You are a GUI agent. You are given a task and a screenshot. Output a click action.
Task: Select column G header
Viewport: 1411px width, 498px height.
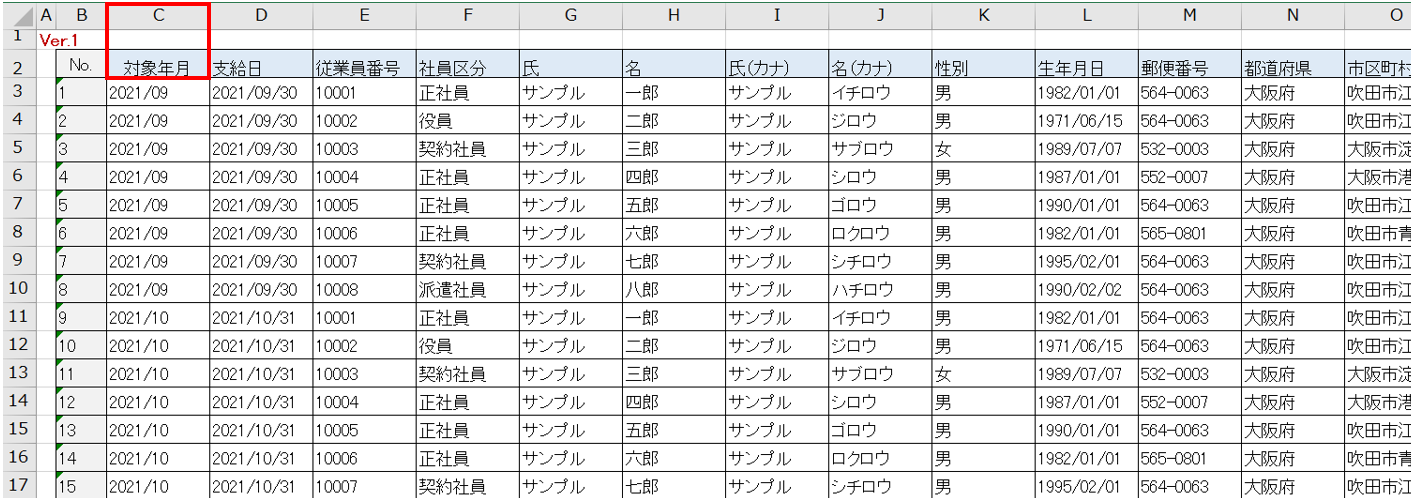570,15
